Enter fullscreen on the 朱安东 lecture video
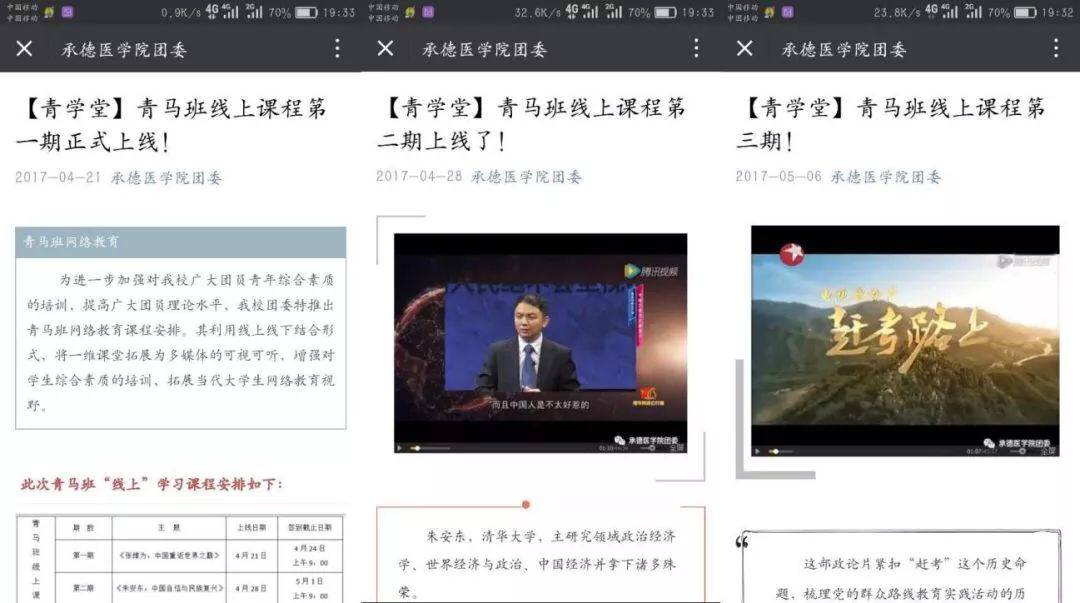 tap(676, 448)
